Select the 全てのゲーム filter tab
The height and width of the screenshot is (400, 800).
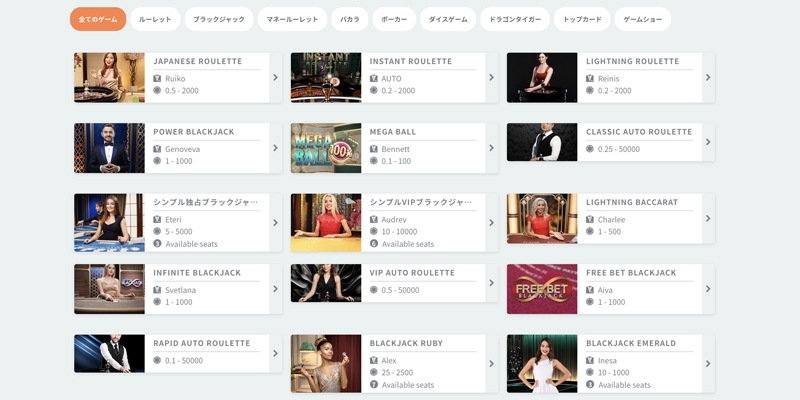(98, 19)
